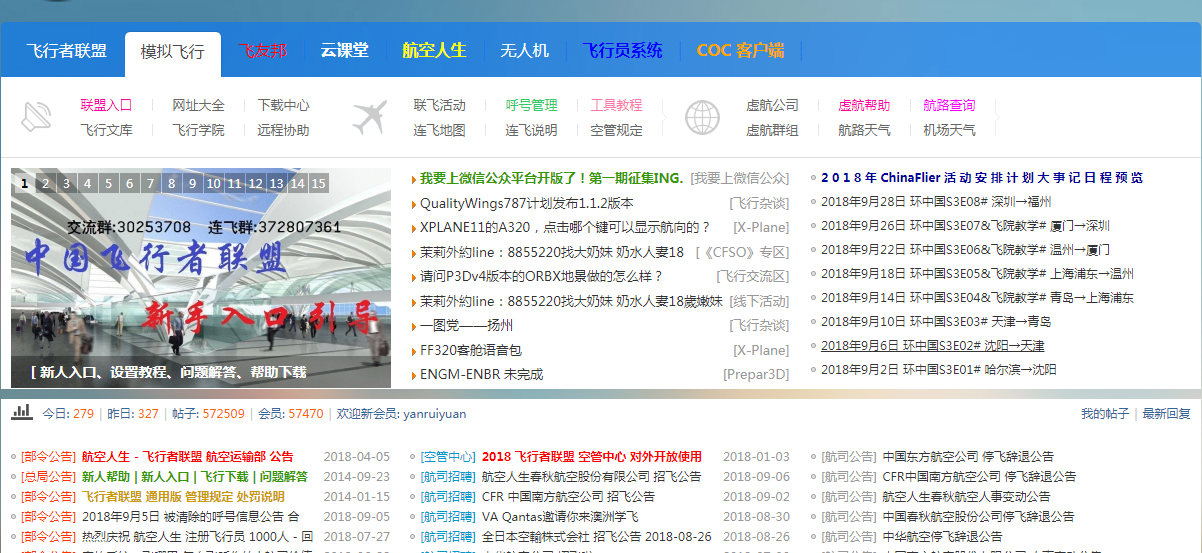Open 航路查询 link

(949, 105)
